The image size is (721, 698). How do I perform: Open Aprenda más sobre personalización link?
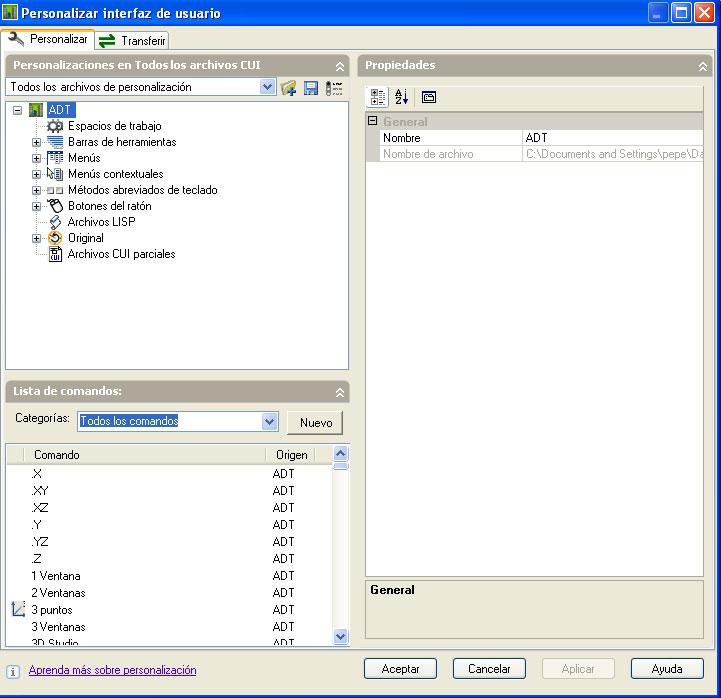[x=113, y=670]
